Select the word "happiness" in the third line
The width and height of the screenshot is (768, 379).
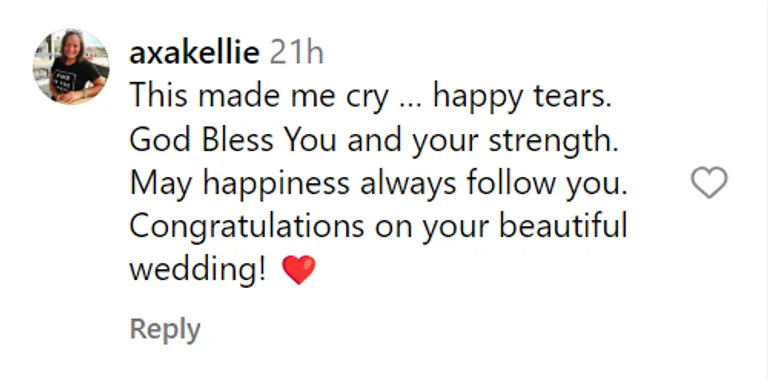[x=276, y=184]
